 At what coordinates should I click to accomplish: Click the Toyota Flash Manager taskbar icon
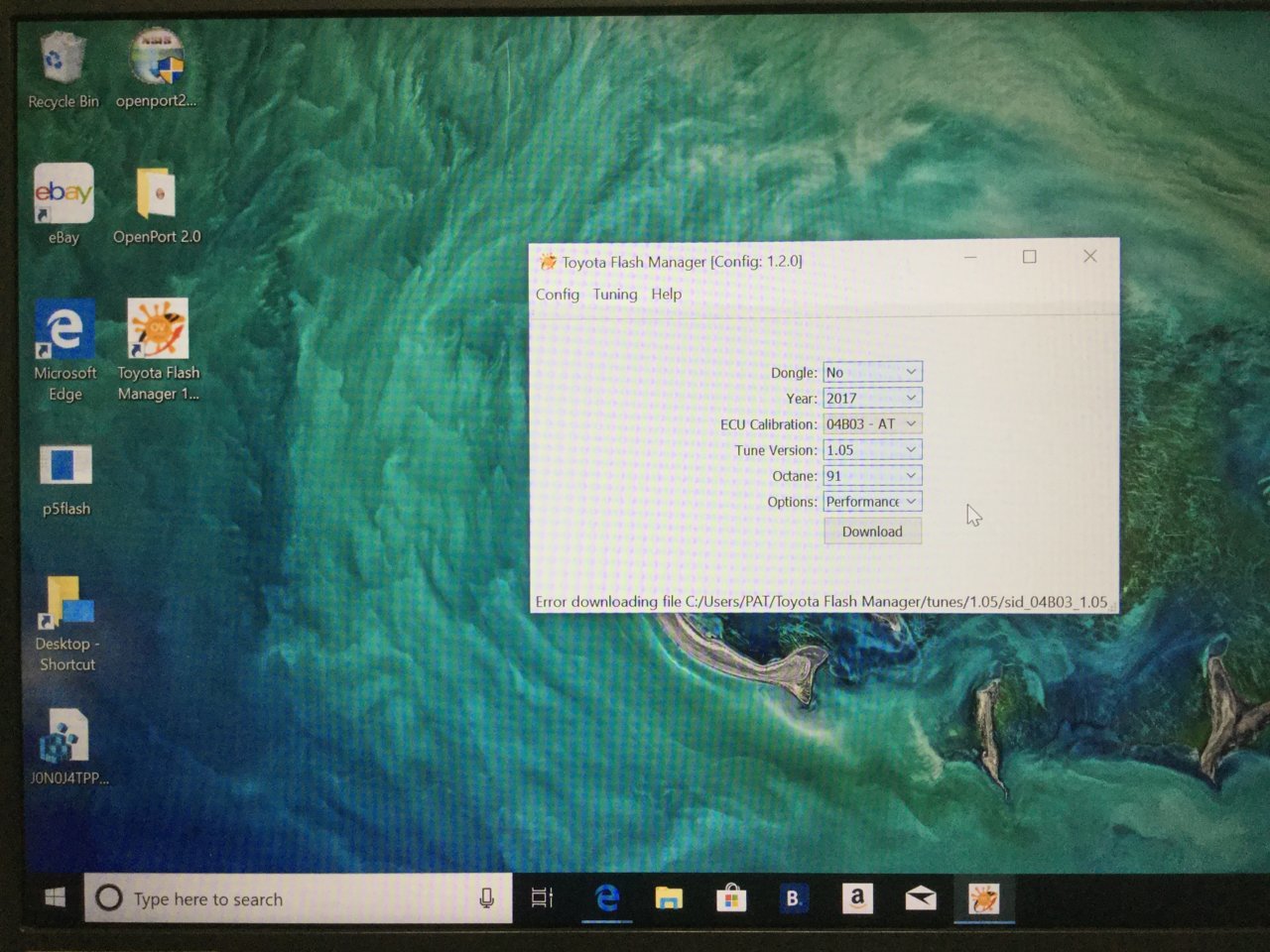(x=983, y=898)
